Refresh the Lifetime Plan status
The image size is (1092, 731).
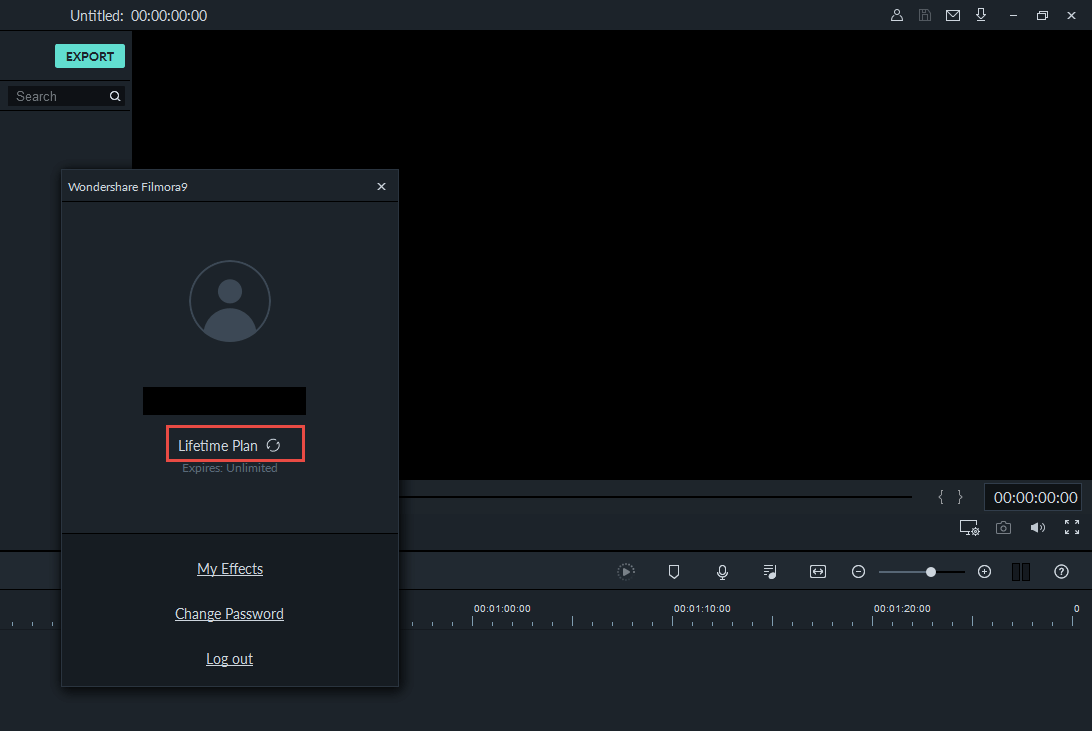click(x=274, y=446)
